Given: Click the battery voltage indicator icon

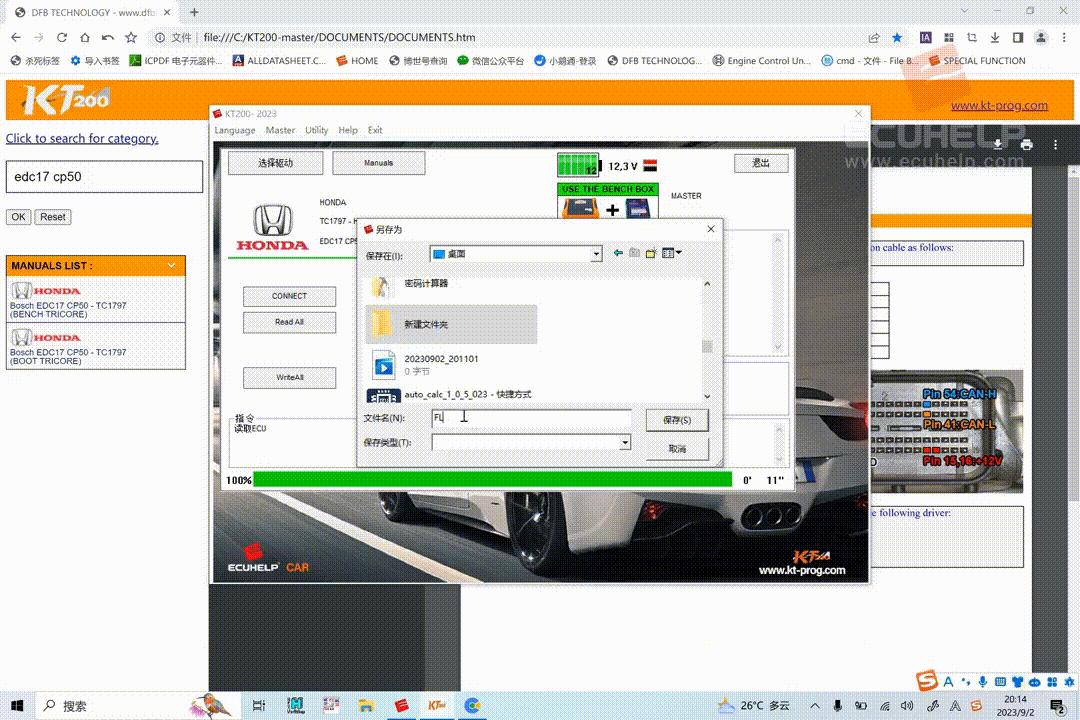Looking at the screenshot, I should click(579, 165).
